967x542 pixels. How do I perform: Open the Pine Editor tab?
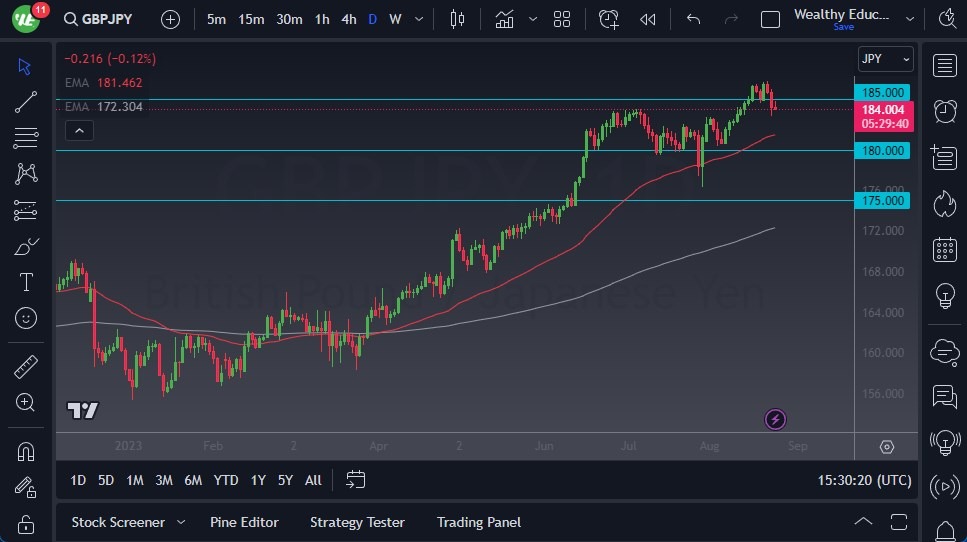tap(244, 522)
